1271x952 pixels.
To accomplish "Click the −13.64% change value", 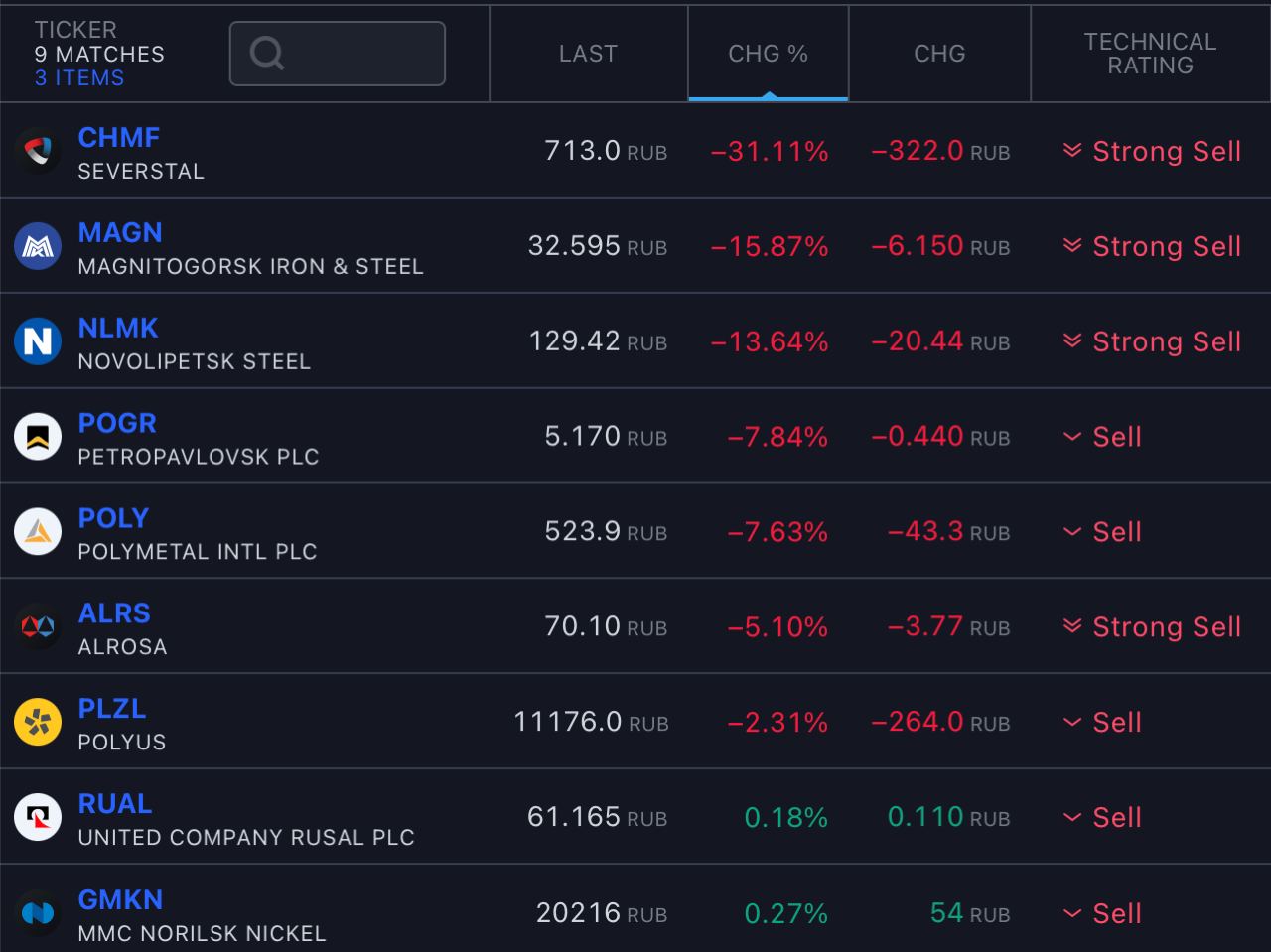I will click(770, 341).
